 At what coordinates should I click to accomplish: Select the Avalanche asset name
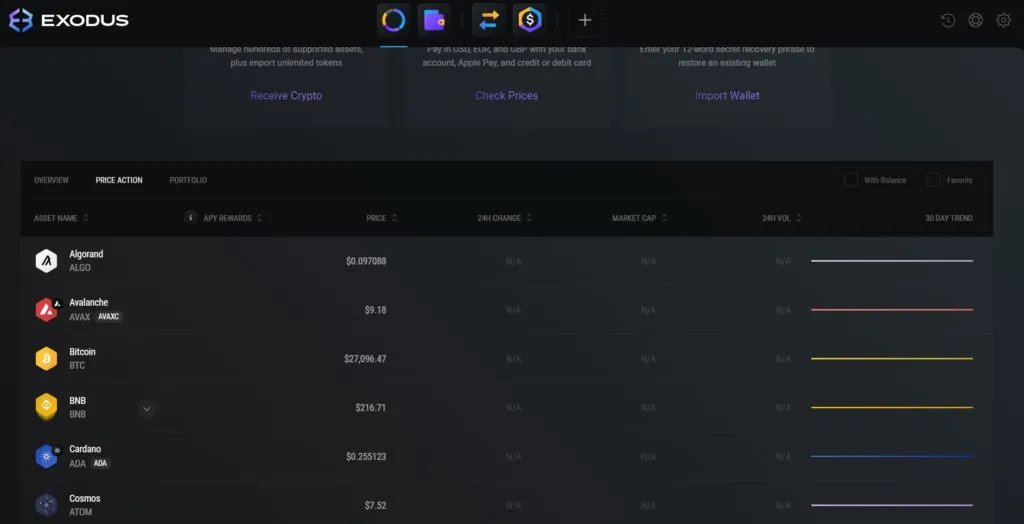pos(89,303)
